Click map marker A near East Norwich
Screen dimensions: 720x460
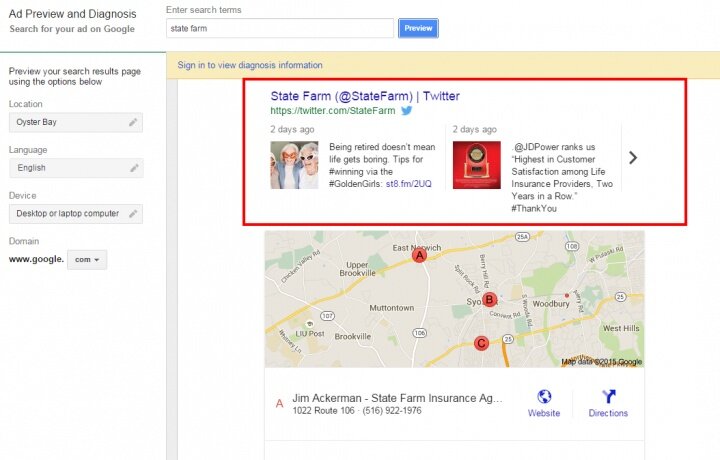coord(419,255)
